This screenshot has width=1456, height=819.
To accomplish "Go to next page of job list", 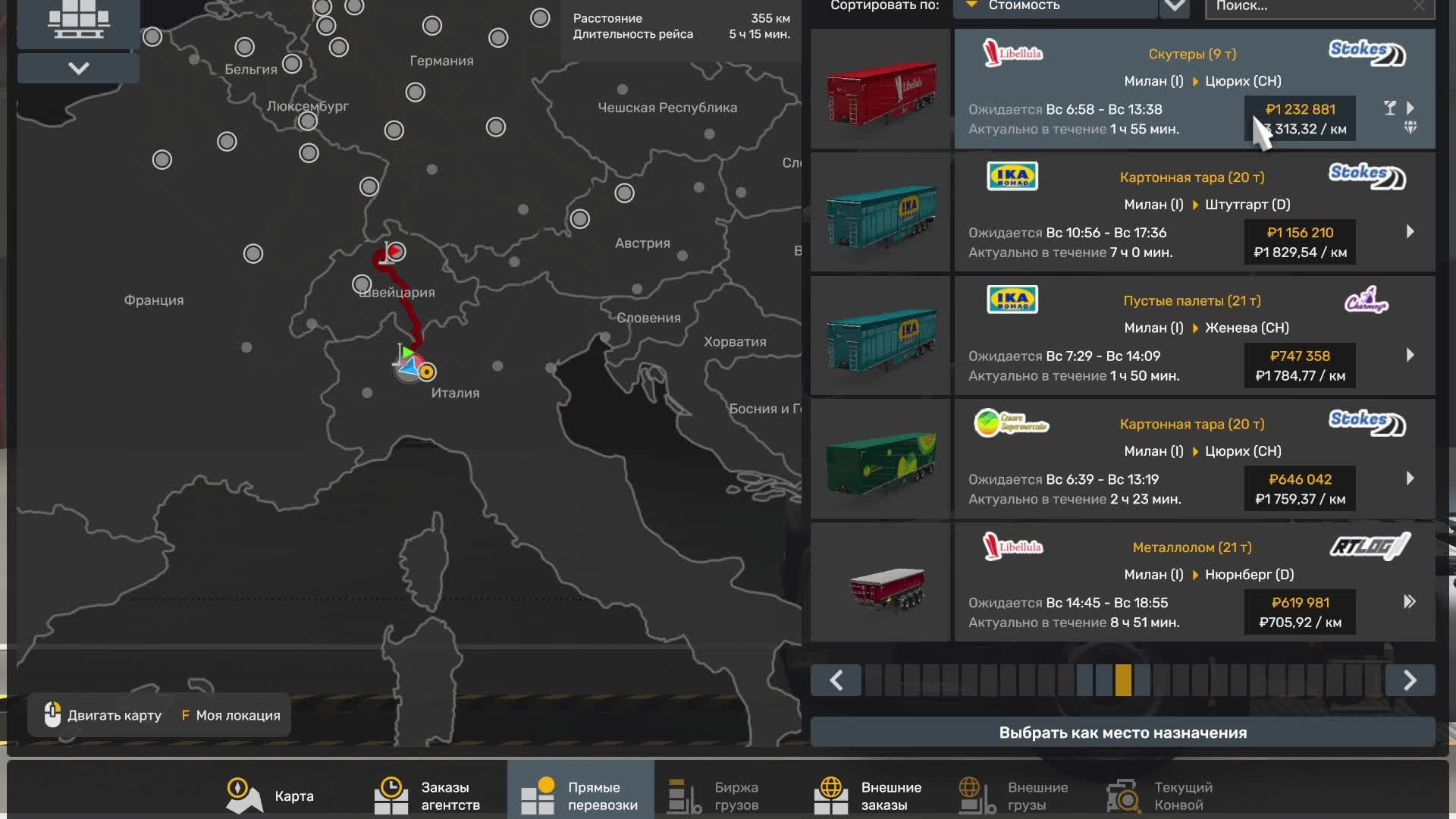I will (1409, 680).
